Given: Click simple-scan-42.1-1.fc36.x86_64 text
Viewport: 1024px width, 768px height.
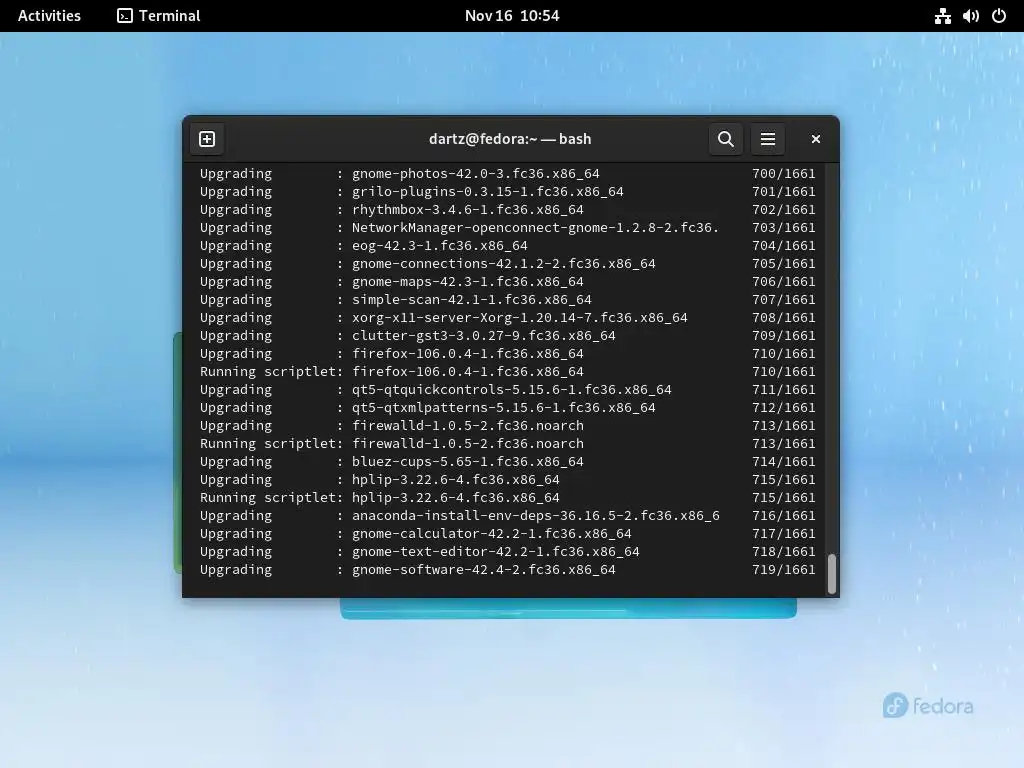Looking at the screenshot, I should tap(472, 299).
